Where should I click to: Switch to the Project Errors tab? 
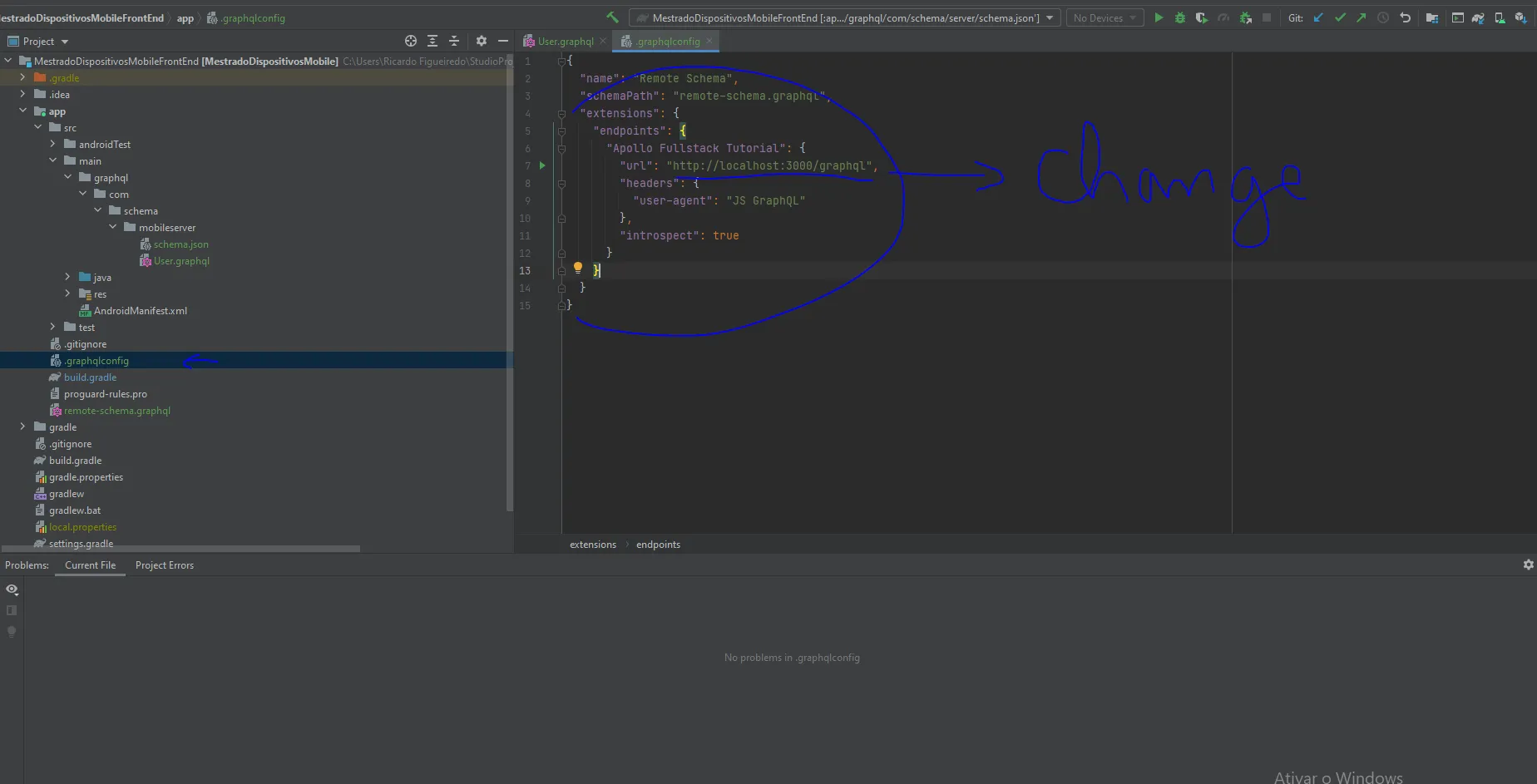click(x=164, y=565)
